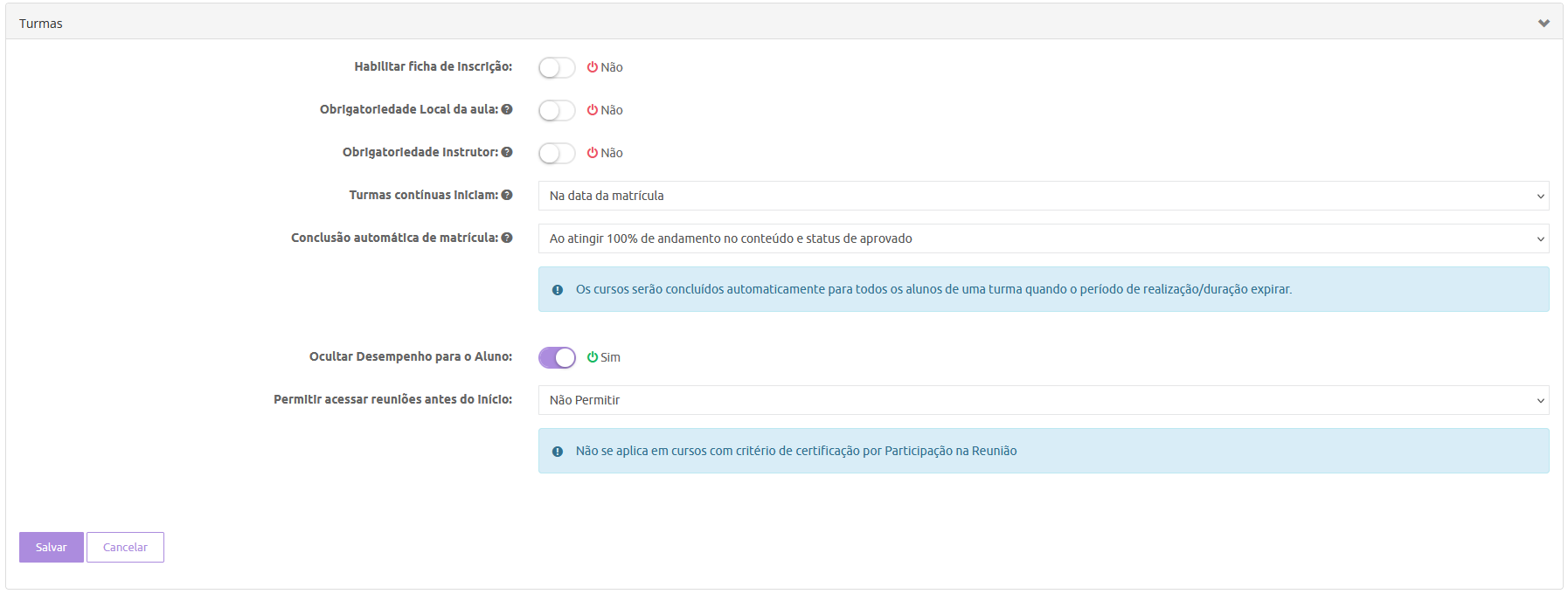Click help icon next to Obrigatoriedade Instrutor
The height and width of the screenshot is (594, 1568).
click(x=507, y=152)
